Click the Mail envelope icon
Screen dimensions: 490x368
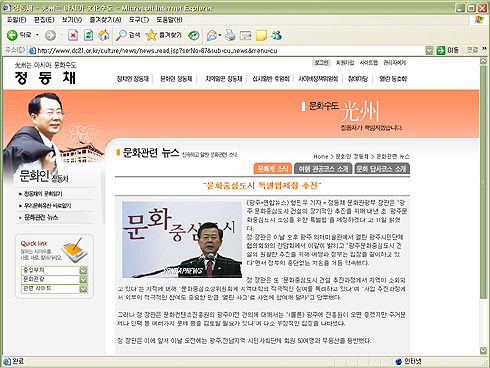point(212,35)
